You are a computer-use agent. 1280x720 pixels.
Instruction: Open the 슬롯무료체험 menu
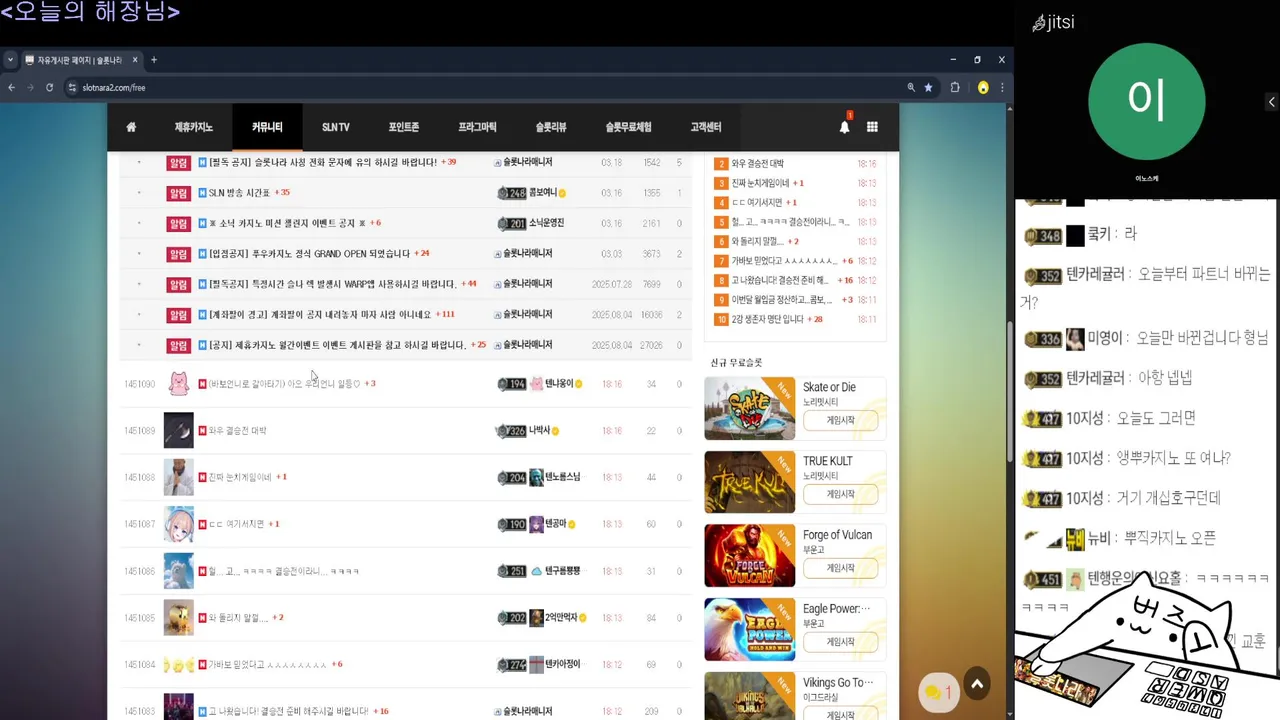tap(628, 127)
